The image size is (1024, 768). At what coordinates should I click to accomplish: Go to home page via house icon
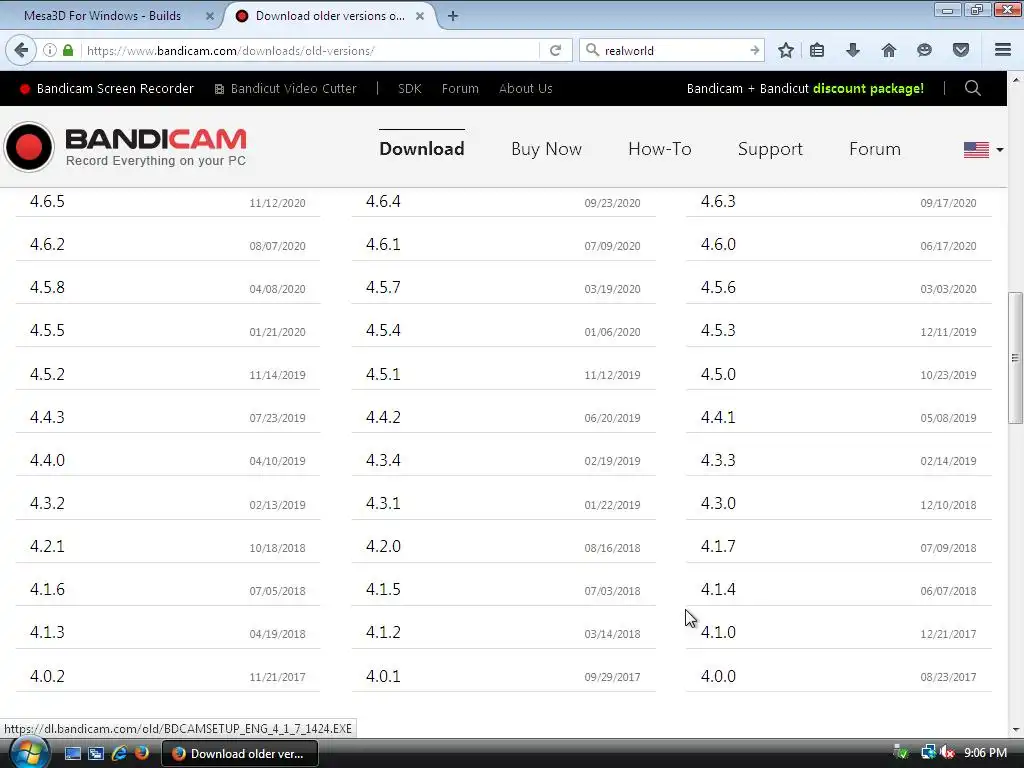click(x=888, y=50)
